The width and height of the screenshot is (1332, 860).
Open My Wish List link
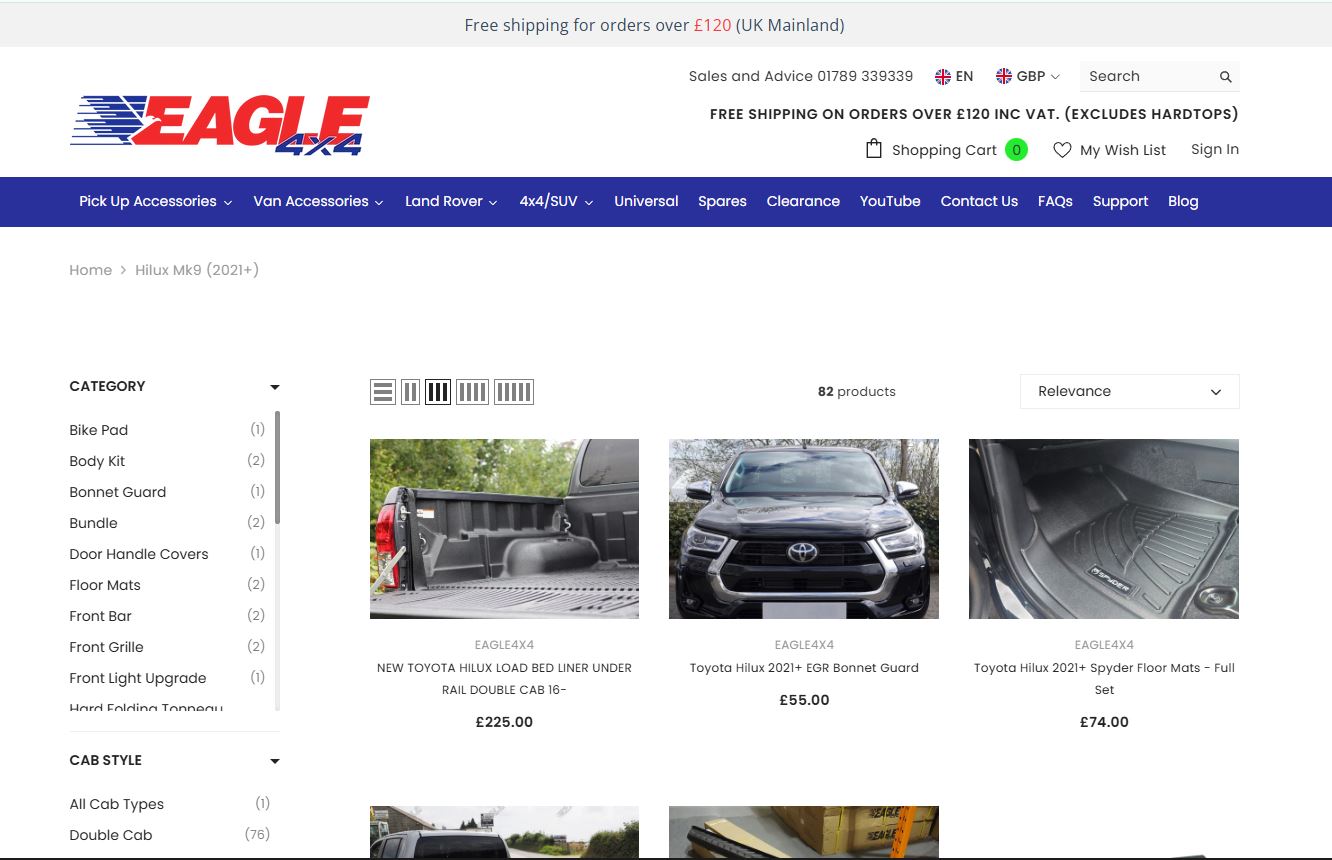coord(1123,150)
